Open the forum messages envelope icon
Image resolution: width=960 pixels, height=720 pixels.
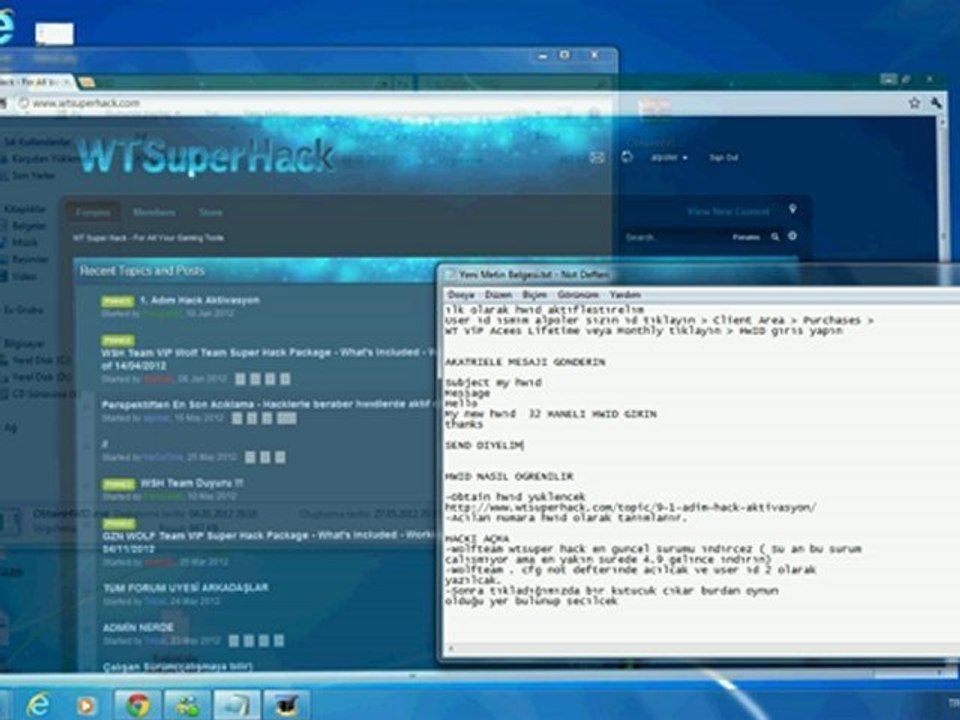pyautogui.click(x=597, y=157)
